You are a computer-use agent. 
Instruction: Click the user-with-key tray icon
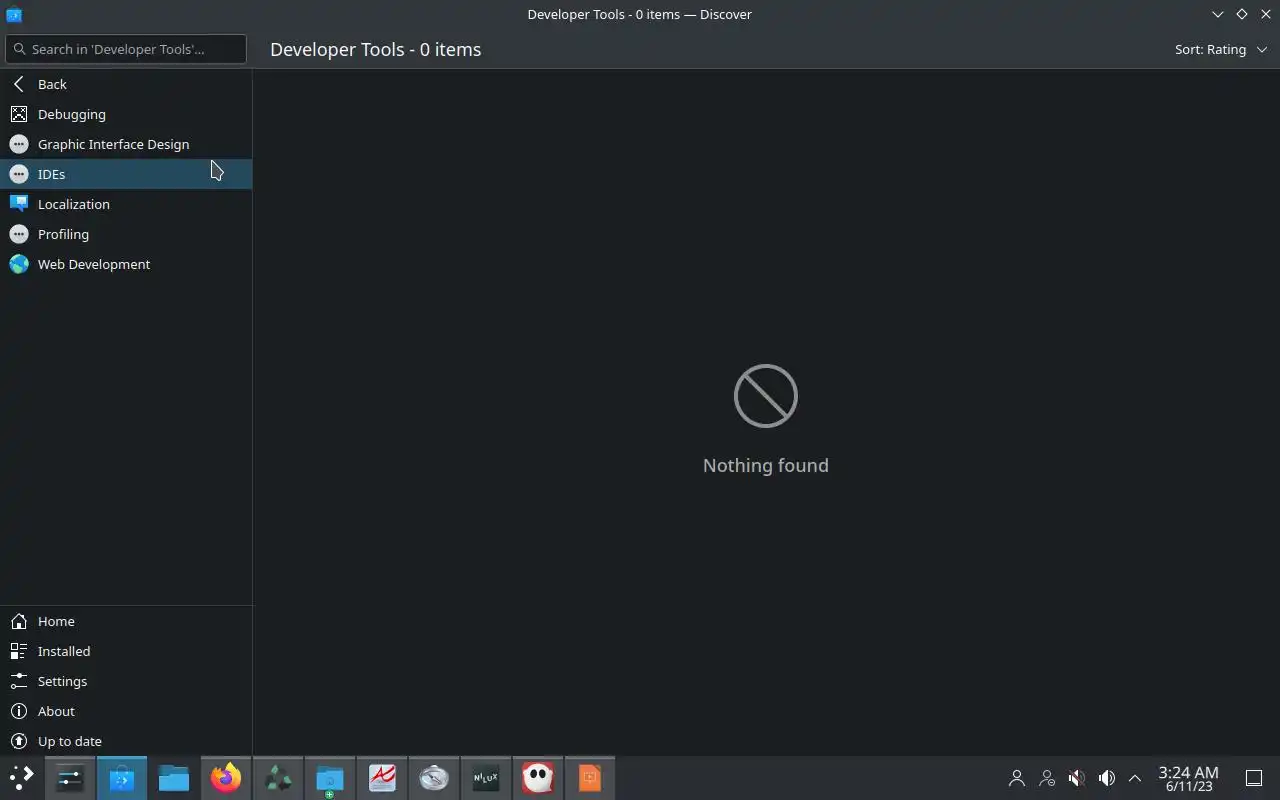click(1047, 778)
